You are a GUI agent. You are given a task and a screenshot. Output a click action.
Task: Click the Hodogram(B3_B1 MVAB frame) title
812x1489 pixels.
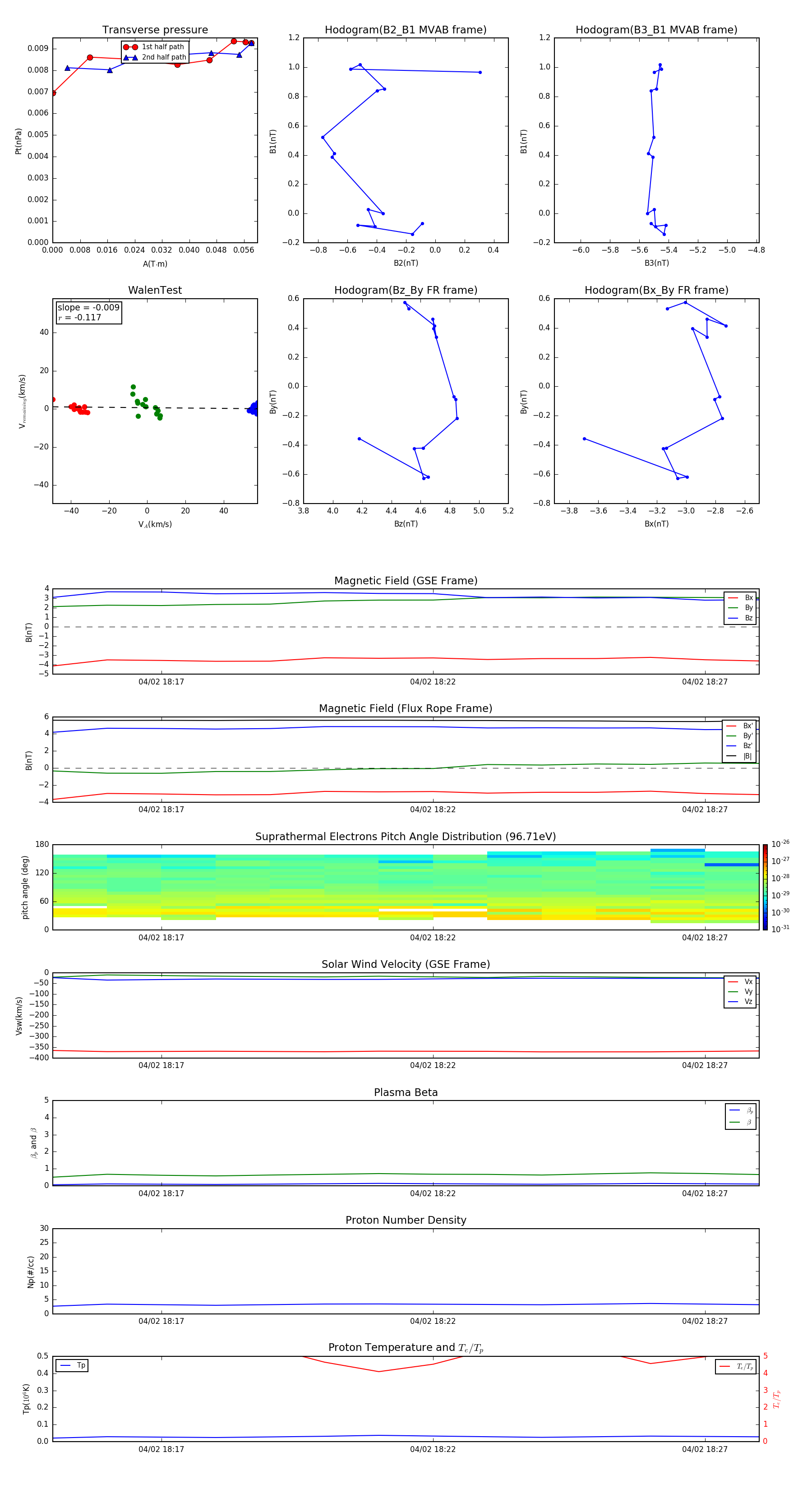tap(656, 30)
